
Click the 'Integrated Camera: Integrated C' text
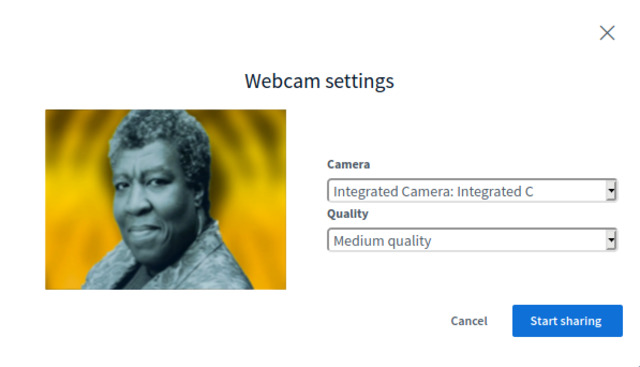[x=433, y=191]
